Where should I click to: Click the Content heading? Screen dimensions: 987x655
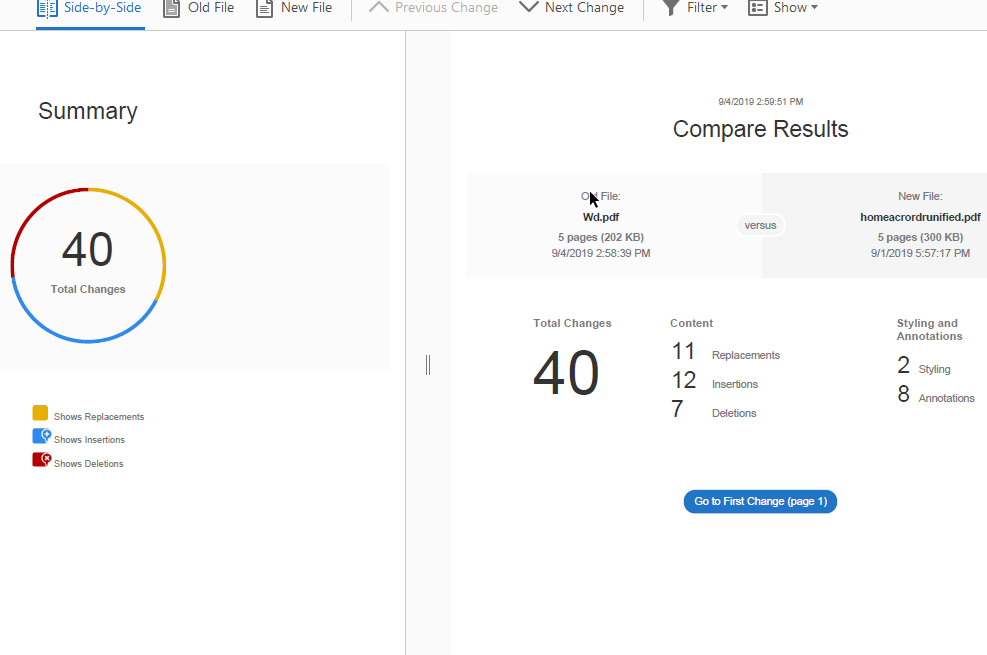[691, 323]
